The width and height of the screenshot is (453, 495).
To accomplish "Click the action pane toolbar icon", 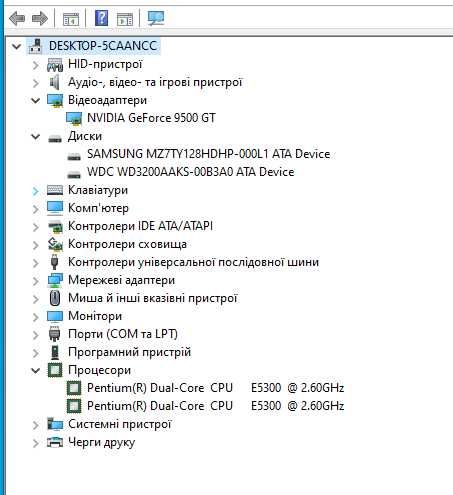I will 125,19.
